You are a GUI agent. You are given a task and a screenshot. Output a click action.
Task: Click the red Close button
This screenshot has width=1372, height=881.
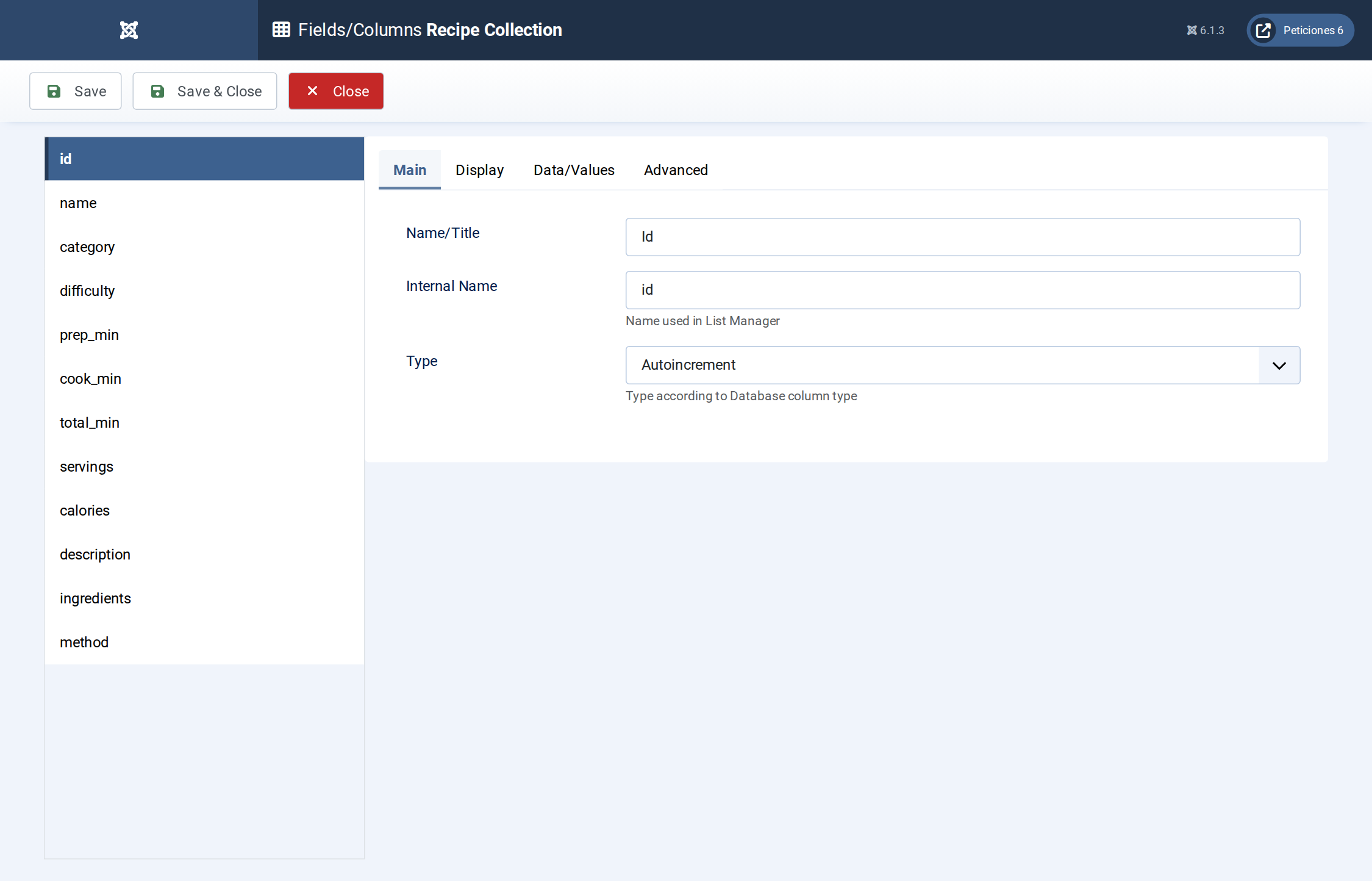point(336,92)
